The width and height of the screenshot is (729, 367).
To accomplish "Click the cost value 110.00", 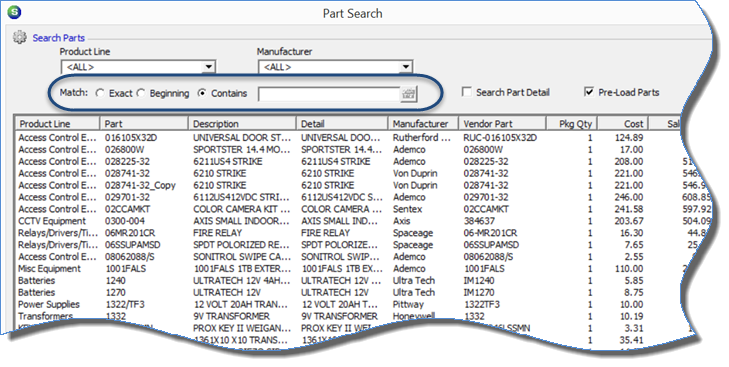I will [x=629, y=269].
